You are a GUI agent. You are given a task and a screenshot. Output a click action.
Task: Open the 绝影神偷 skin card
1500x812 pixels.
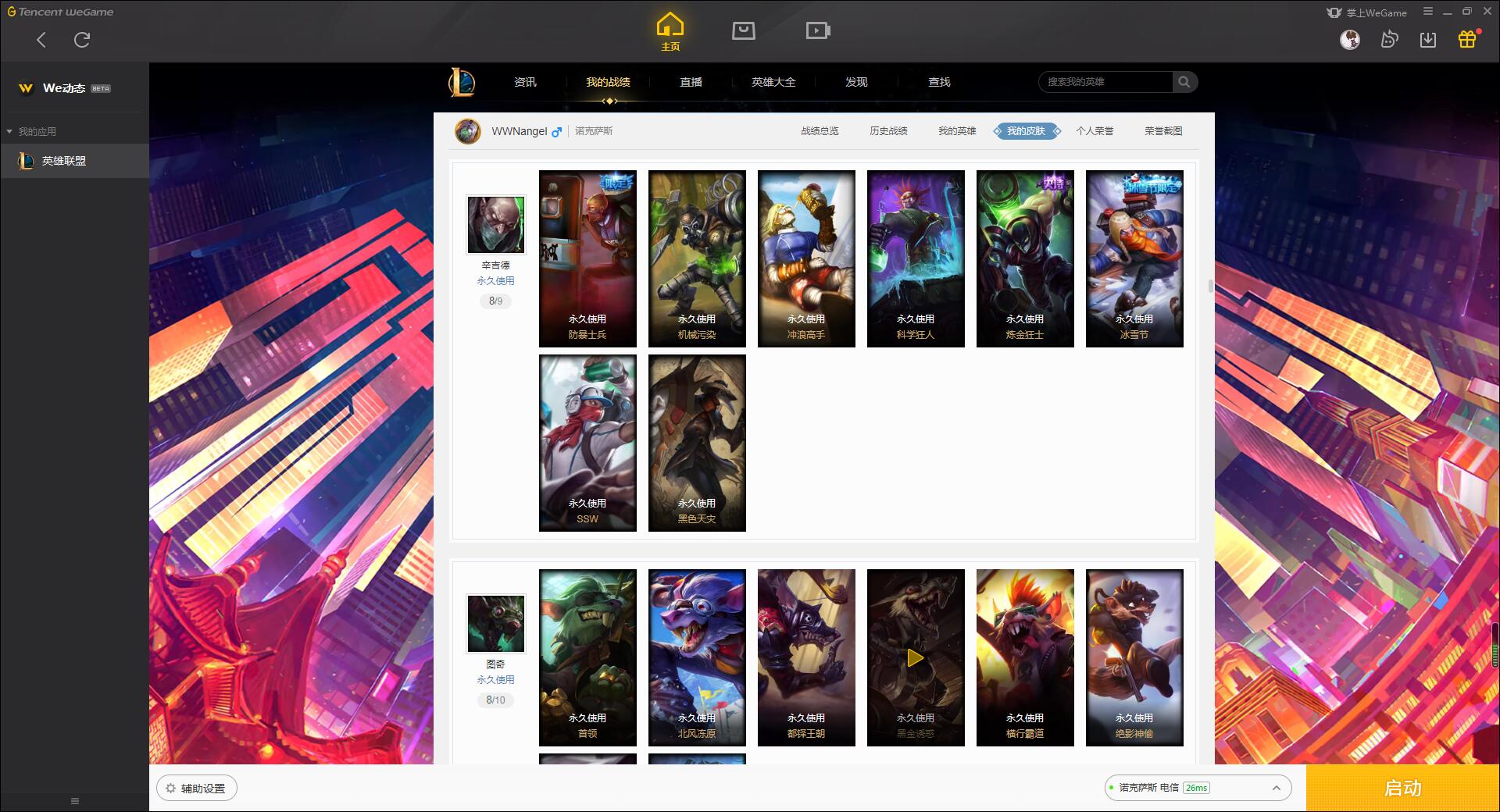(1134, 657)
